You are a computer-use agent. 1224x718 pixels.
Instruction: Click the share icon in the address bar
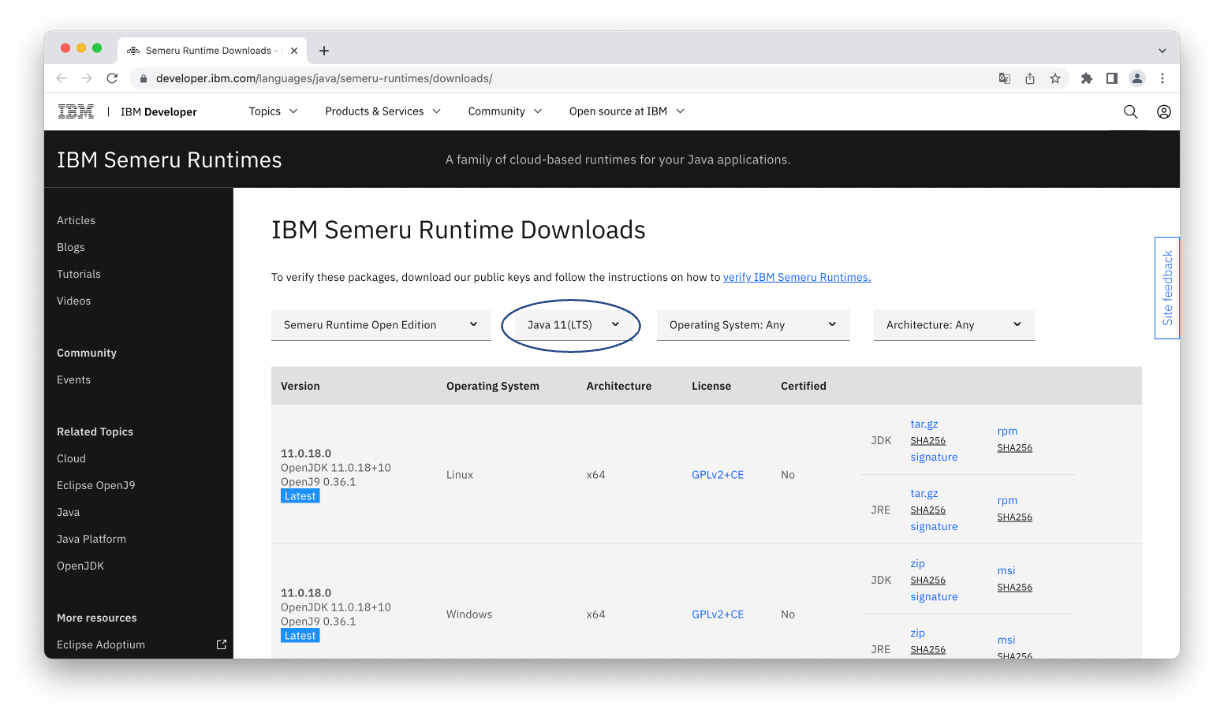click(1030, 77)
